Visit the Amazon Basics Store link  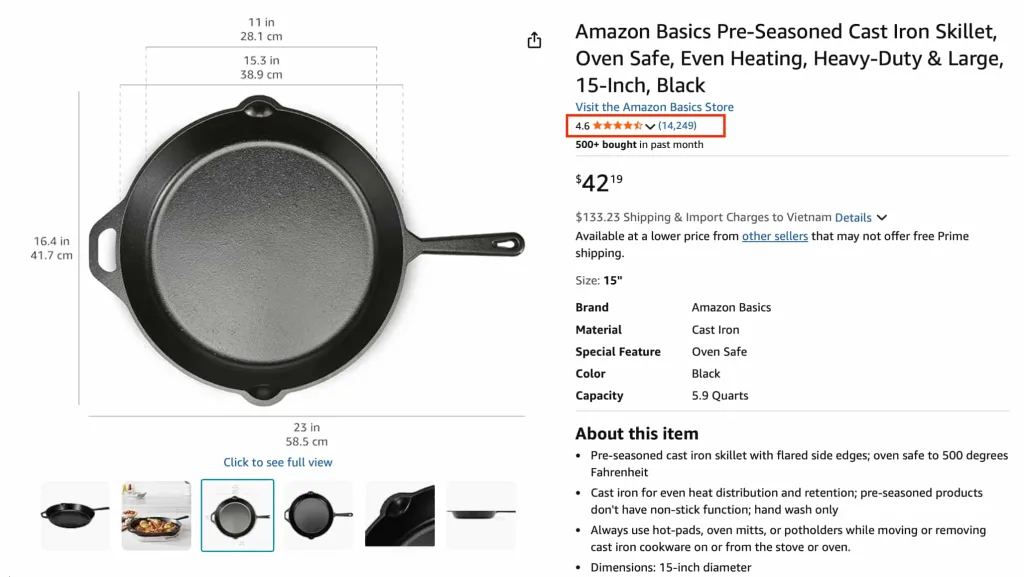tap(654, 107)
